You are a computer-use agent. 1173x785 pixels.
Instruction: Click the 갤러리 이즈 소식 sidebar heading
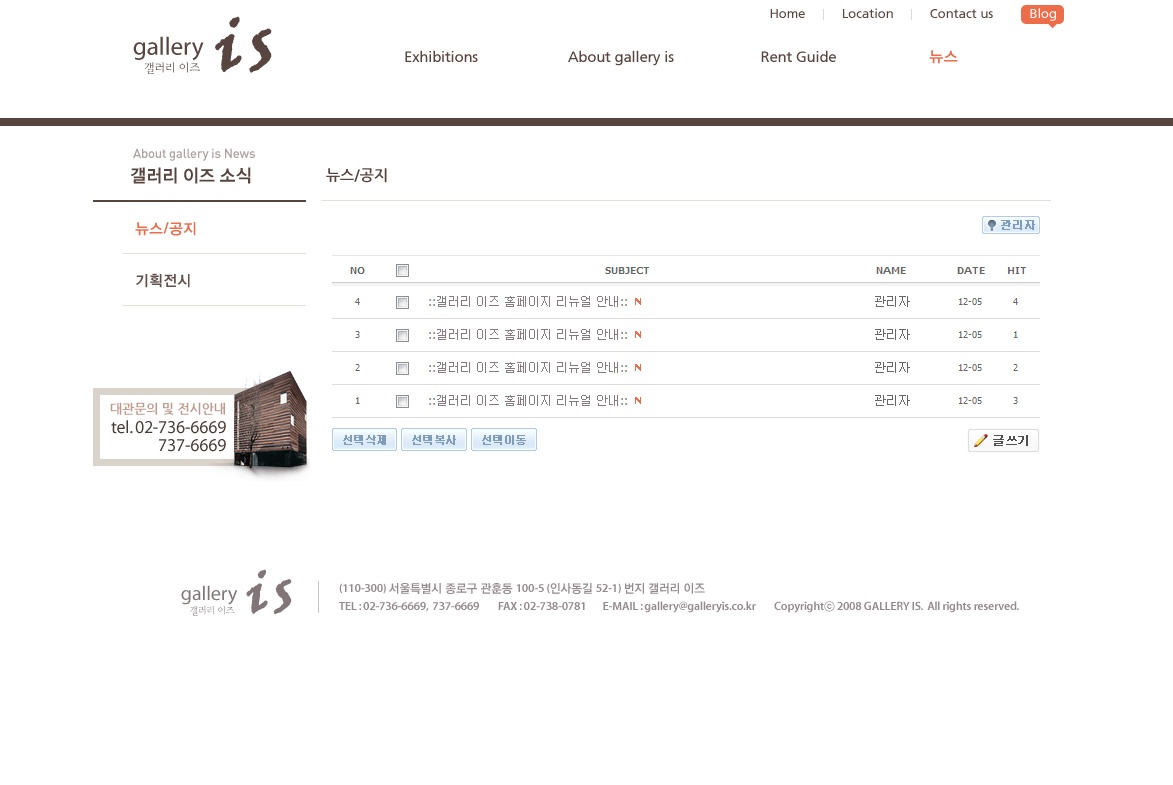tap(191, 175)
